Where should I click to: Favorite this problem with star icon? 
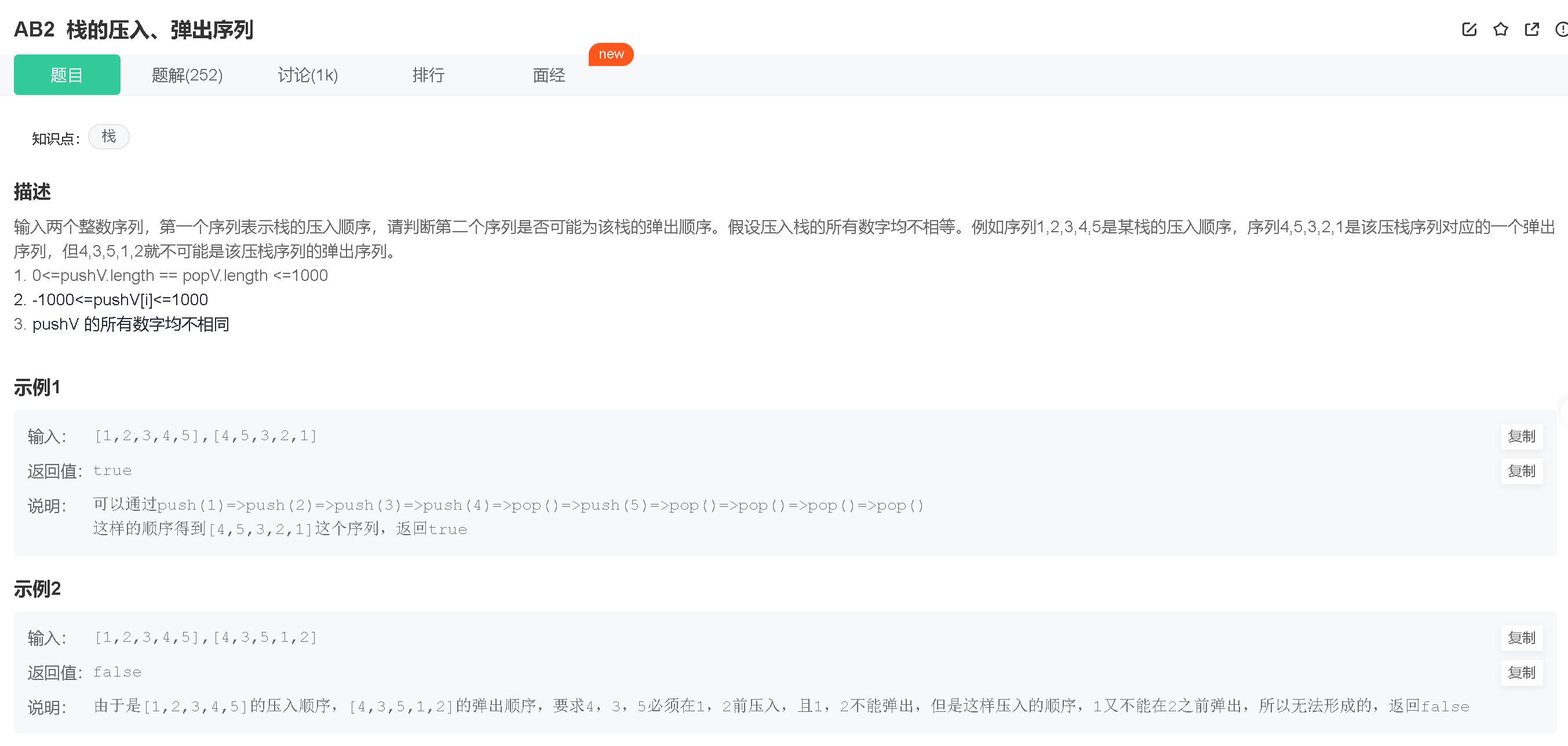coord(1500,29)
